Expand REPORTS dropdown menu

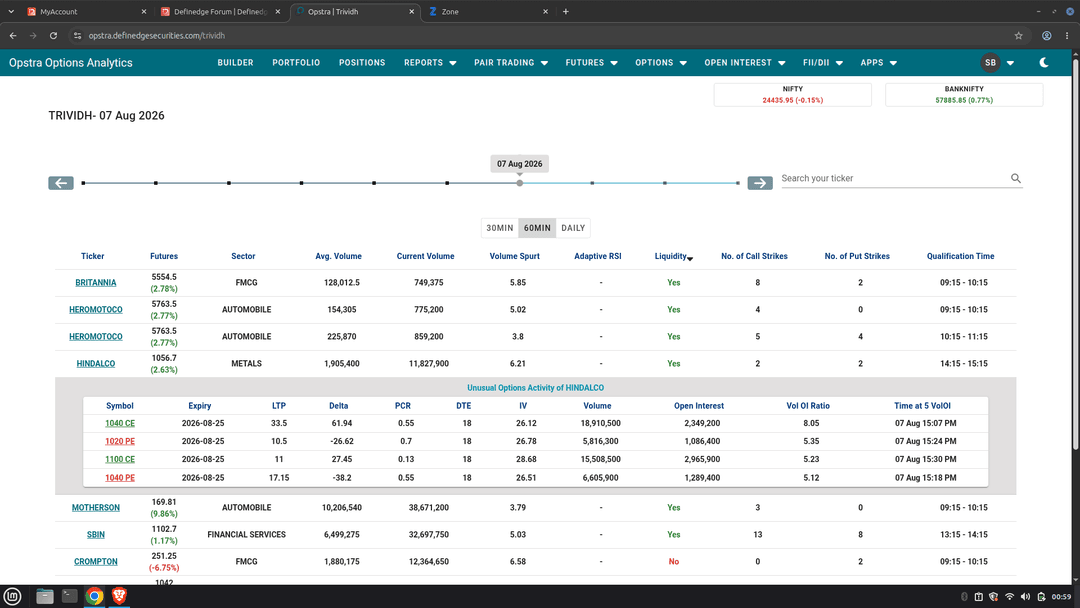(430, 63)
